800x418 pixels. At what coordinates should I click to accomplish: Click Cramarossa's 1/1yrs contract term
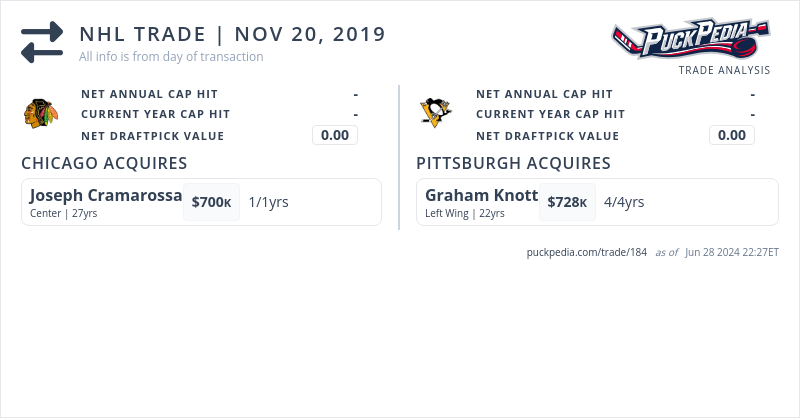pyautogui.click(x=268, y=202)
